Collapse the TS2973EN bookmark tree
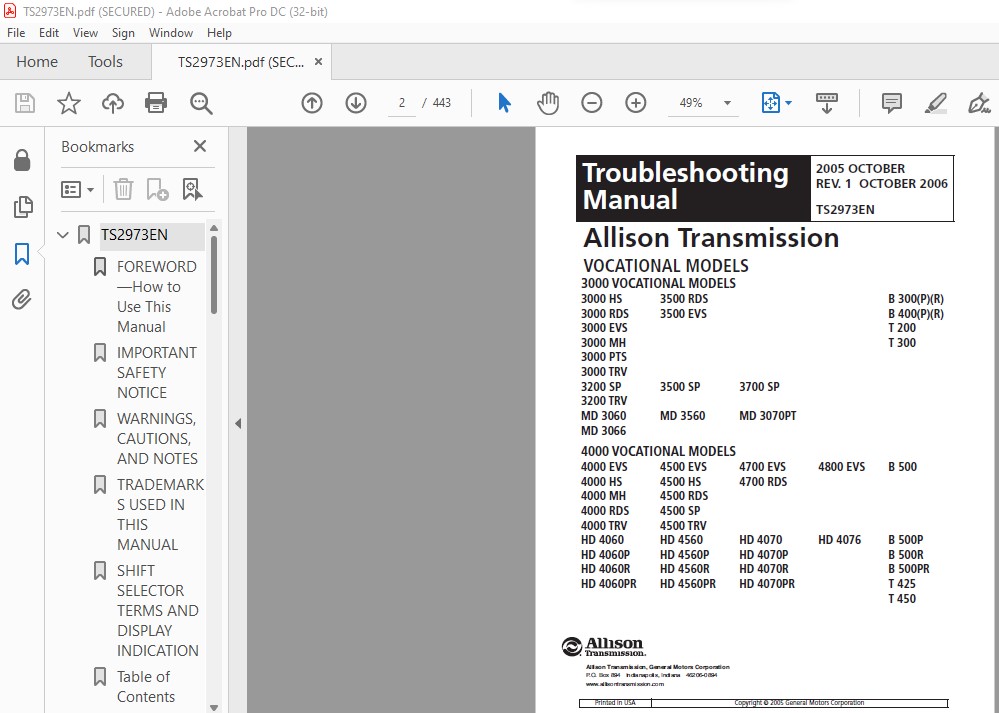The height and width of the screenshot is (713, 999). 62,235
